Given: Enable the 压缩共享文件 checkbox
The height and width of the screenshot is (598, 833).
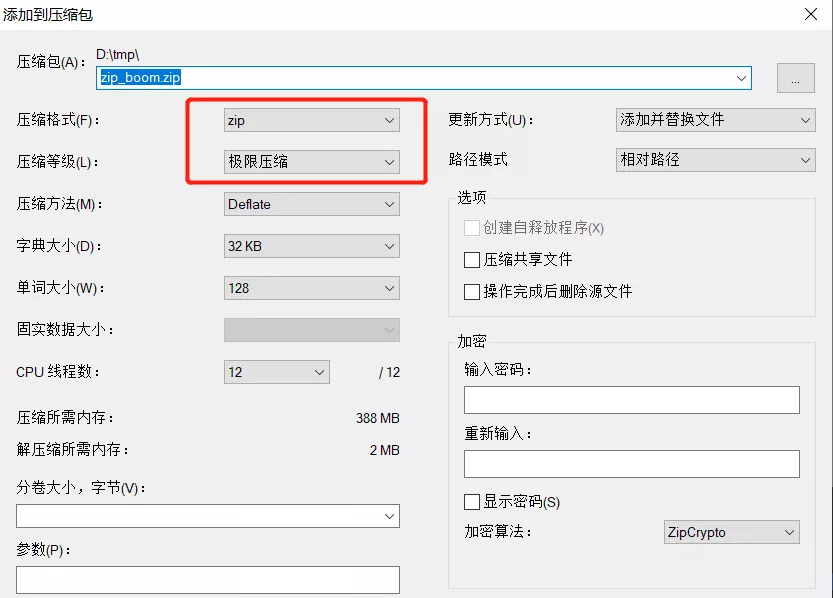Looking at the screenshot, I should [x=472, y=260].
